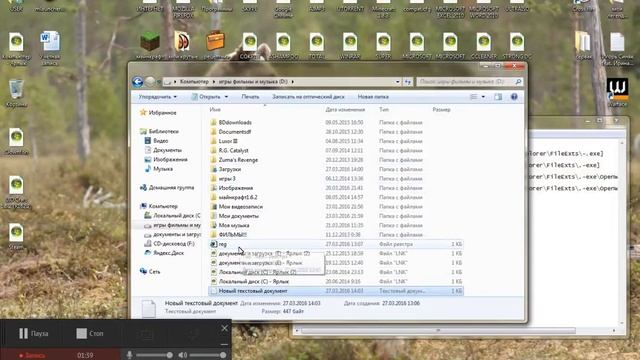Viewport: 640px width, 360px height.
Task: Create folder with Новая папка button
Action: (x=373, y=97)
